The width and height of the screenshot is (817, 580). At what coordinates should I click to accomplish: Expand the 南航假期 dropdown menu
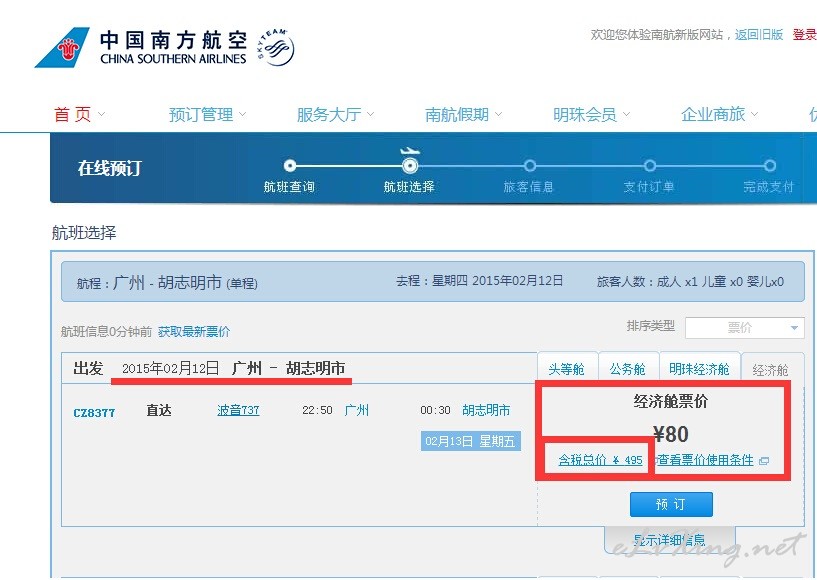click(x=463, y=114)
